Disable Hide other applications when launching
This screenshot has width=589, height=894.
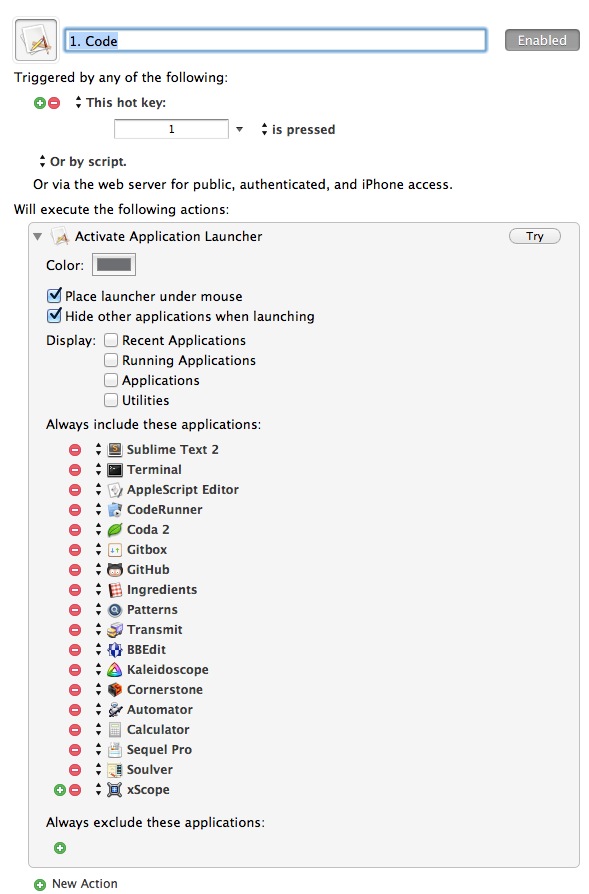[54, 316]
